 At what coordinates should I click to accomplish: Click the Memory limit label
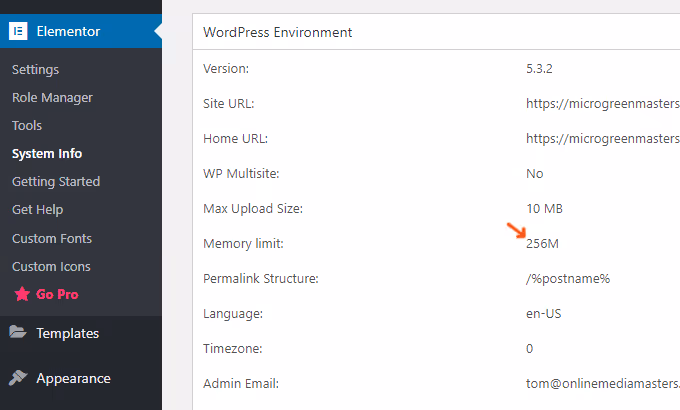point(243,244)
